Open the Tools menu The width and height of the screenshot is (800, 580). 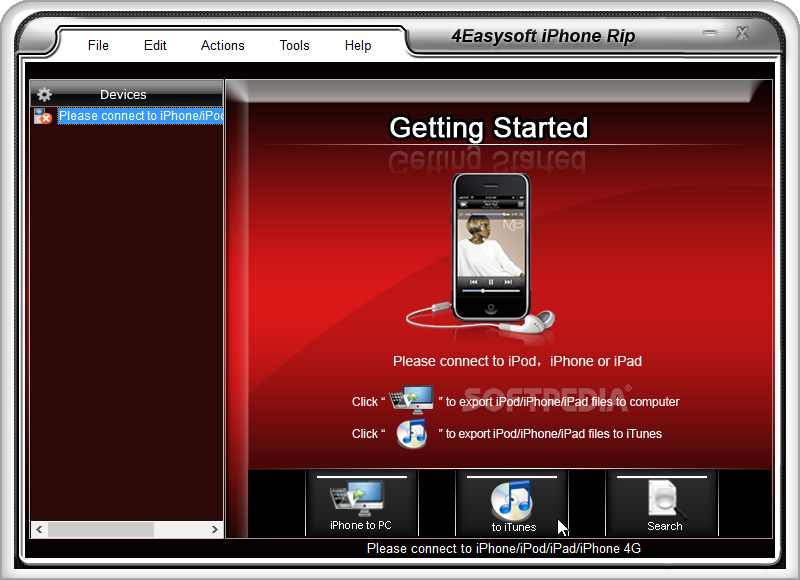coord(294,45)
